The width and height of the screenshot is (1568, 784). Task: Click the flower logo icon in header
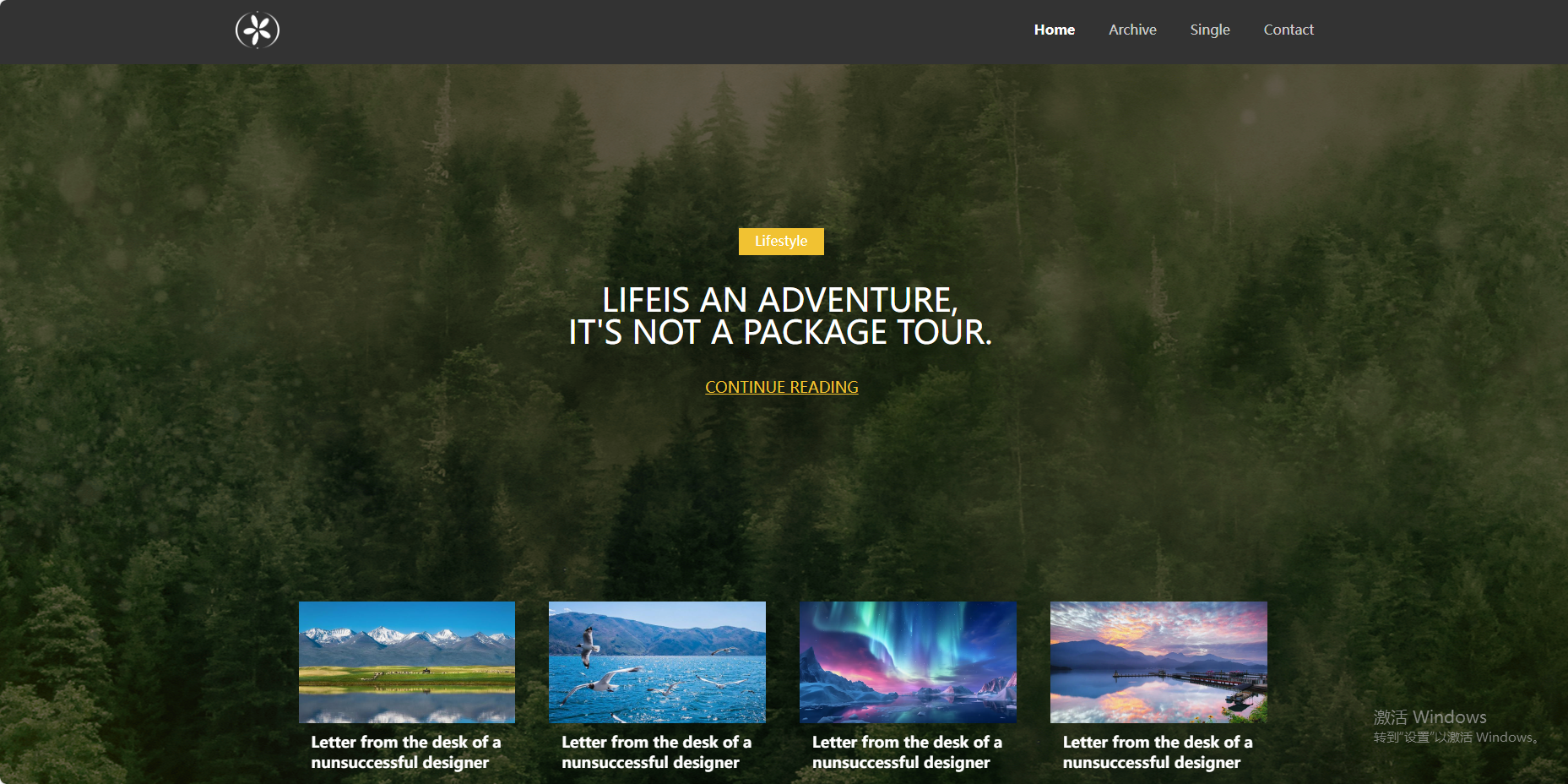pos(258,30)
